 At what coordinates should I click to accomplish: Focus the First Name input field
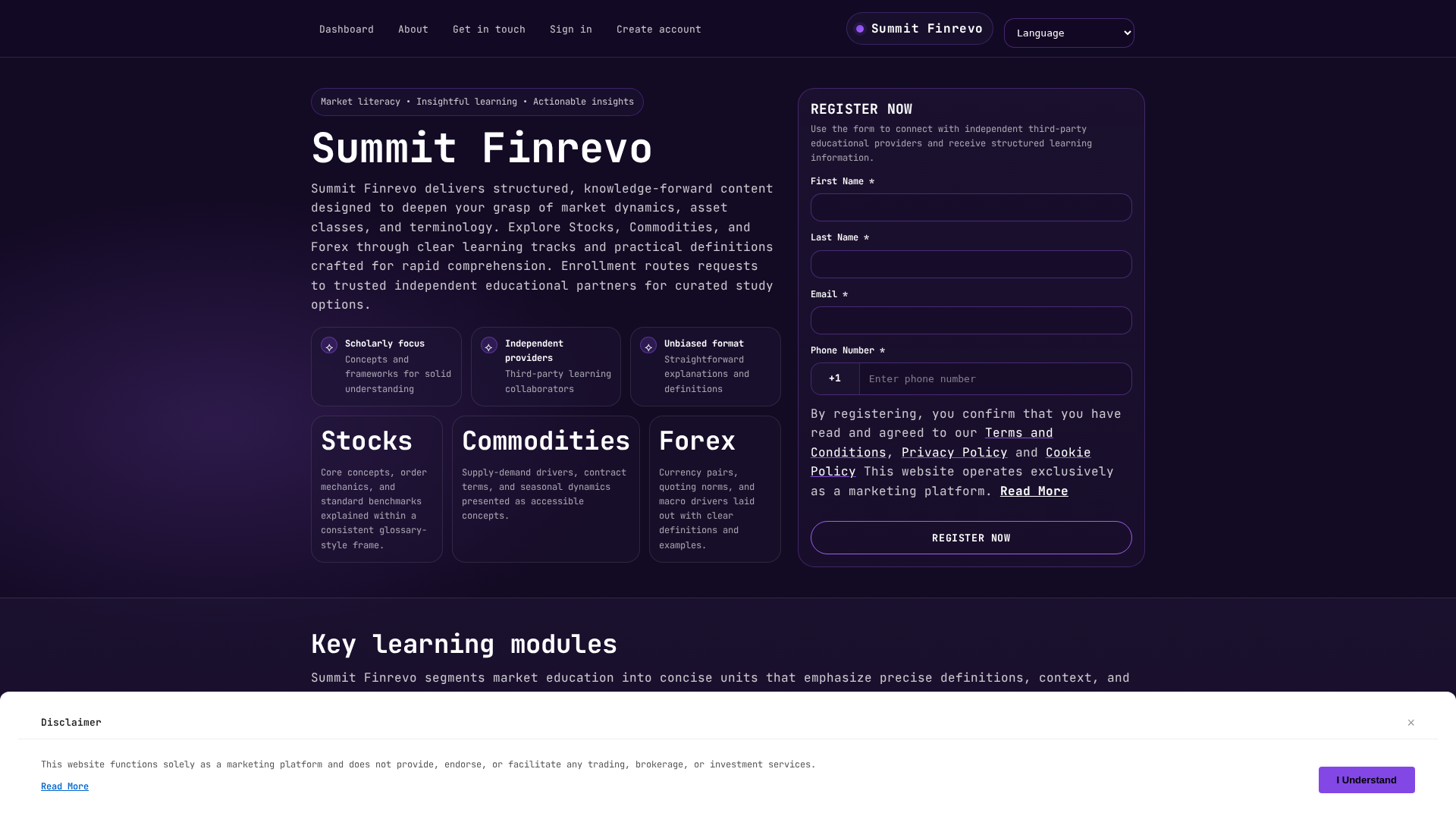971,208
